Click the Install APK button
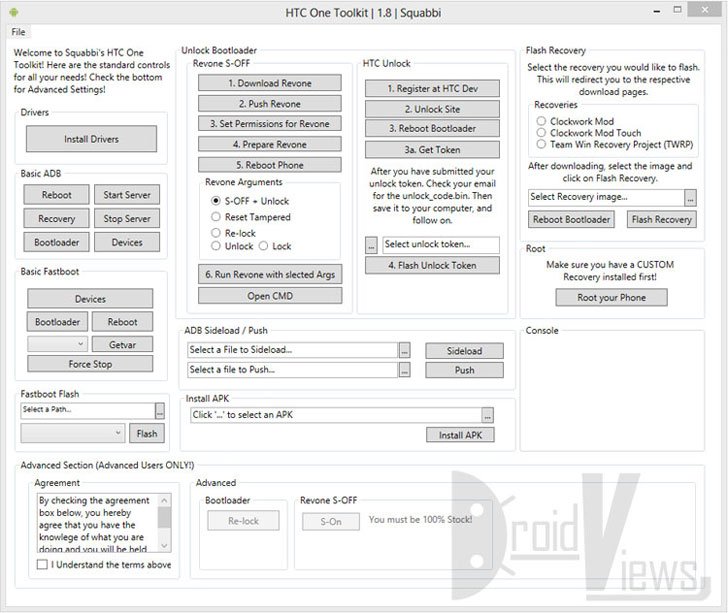 tap(460, 435)
